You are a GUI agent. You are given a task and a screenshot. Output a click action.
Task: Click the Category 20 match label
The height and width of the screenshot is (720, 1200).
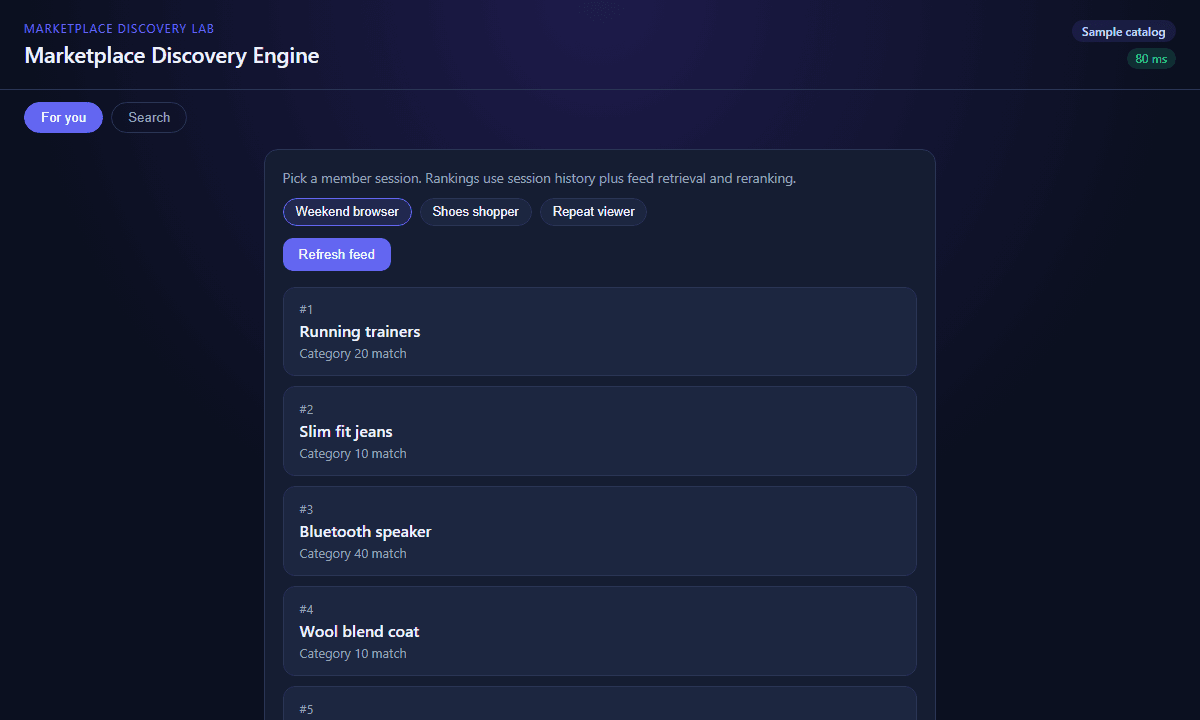pos(353,354)
